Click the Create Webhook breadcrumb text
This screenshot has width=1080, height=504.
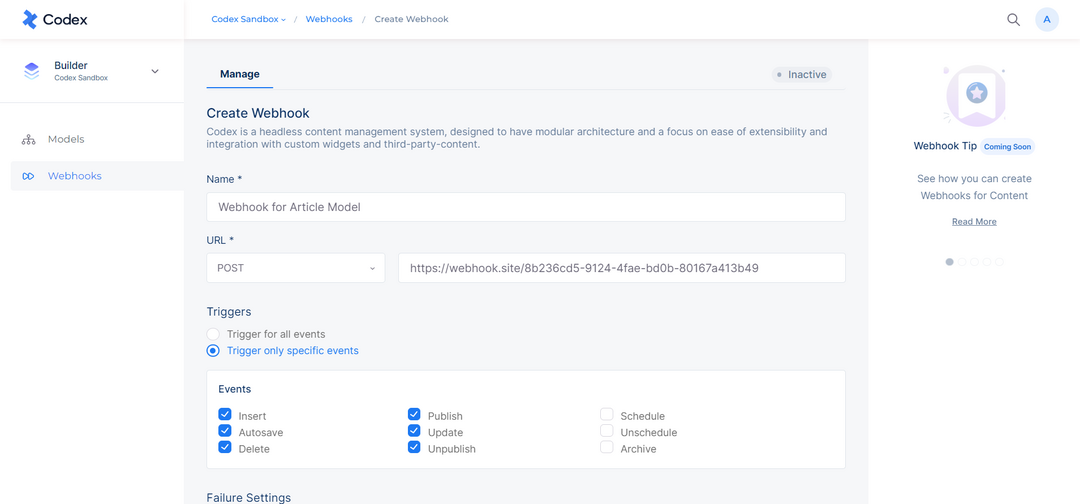coord(411,19)
